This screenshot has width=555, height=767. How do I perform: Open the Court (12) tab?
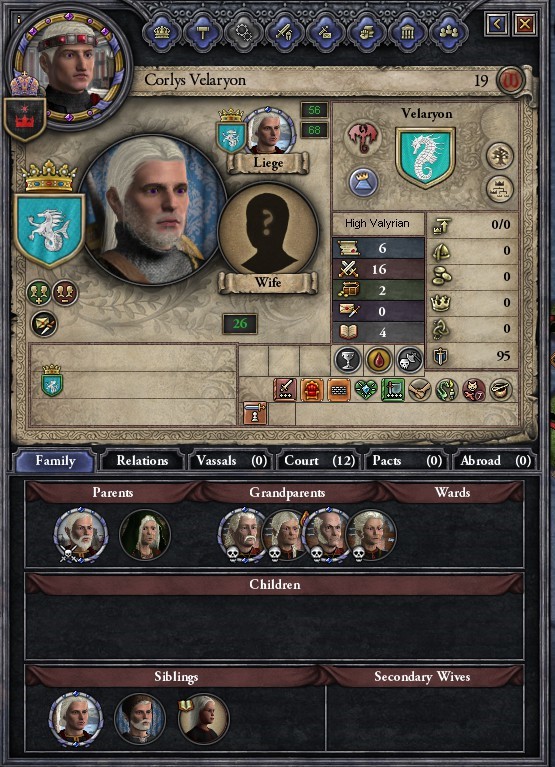[319, 461]
